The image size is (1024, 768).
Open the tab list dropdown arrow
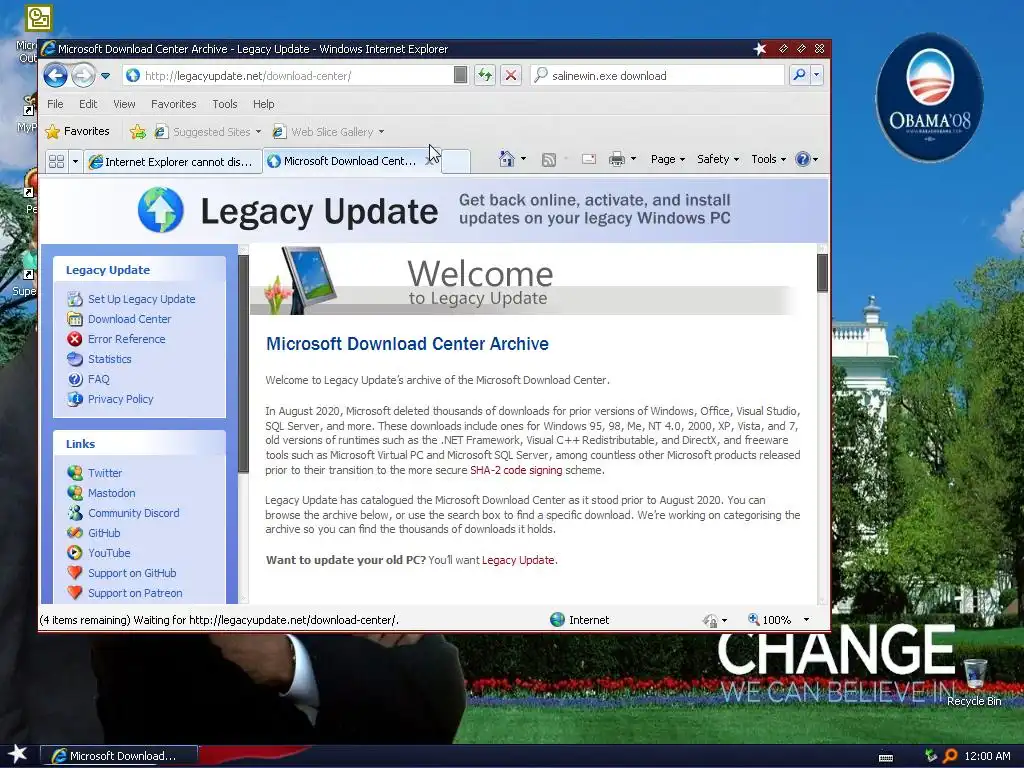pyautogui.click(x=75, y=161)
